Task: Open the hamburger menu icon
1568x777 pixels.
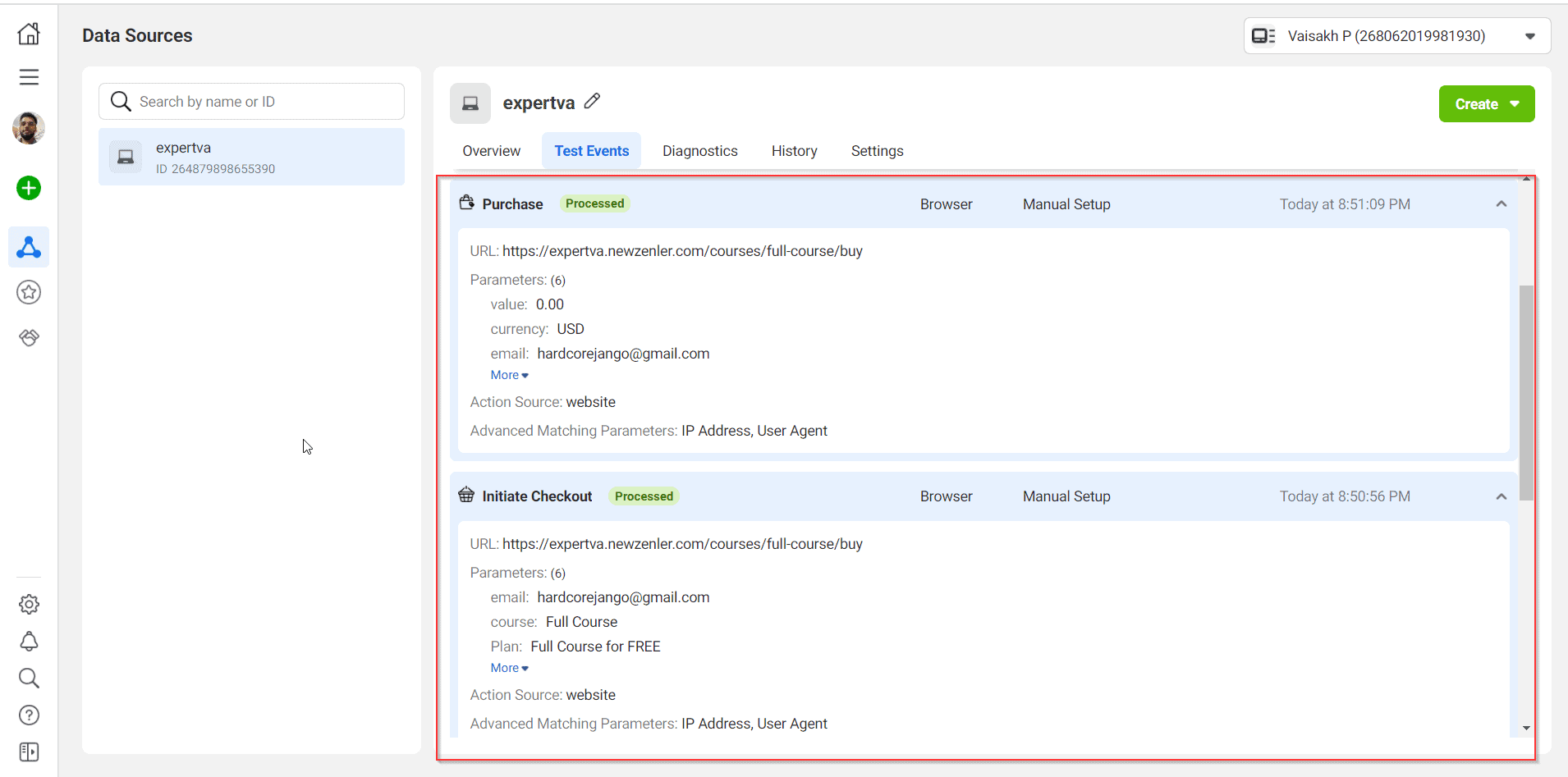Action: pyautogui.click(x=29, y=77)
